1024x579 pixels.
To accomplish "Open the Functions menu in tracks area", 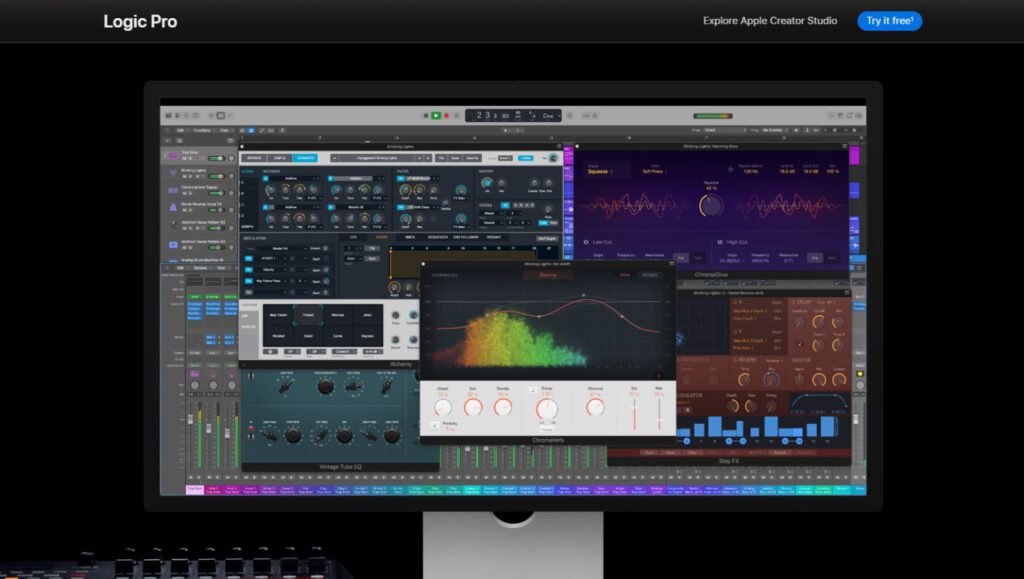I will point(203,130).
